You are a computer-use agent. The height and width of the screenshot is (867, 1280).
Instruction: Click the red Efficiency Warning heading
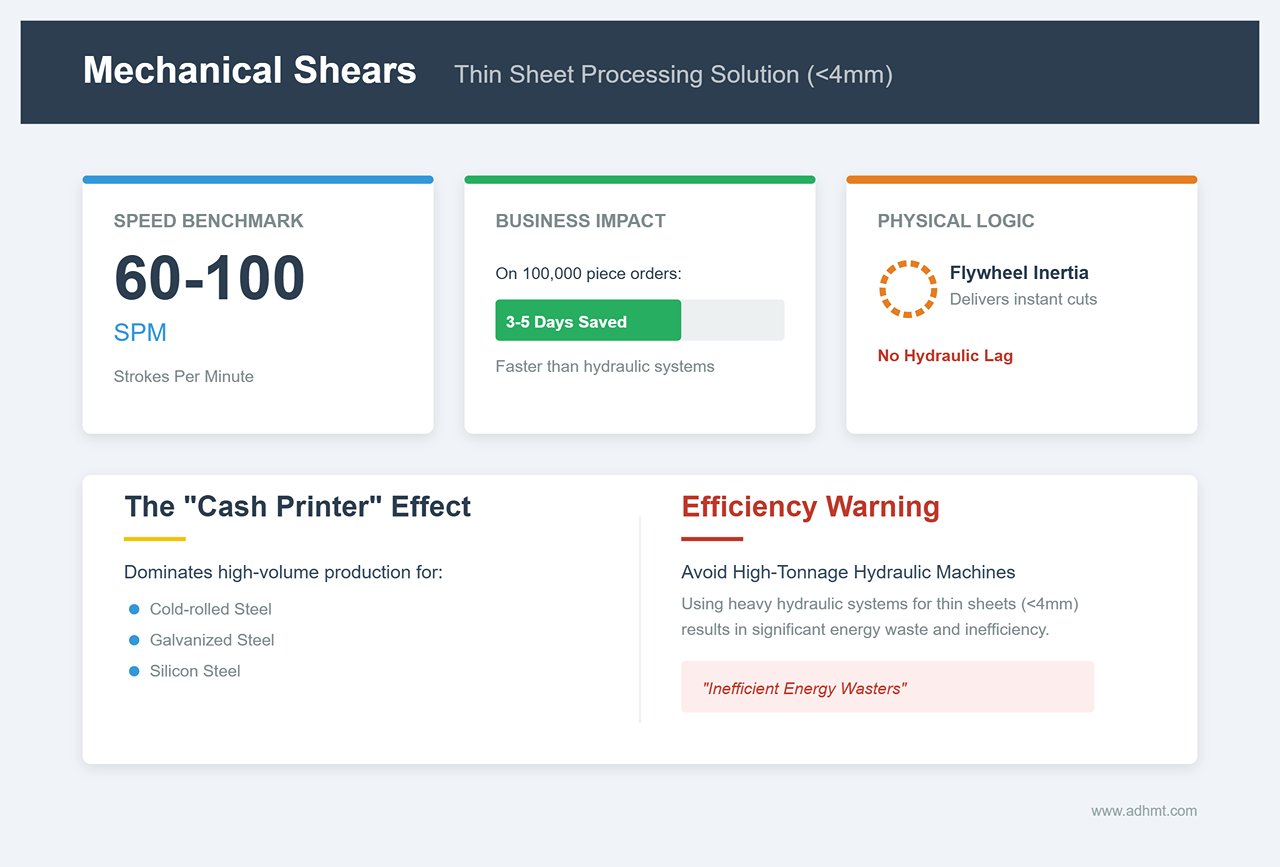(x=810, y=507)
